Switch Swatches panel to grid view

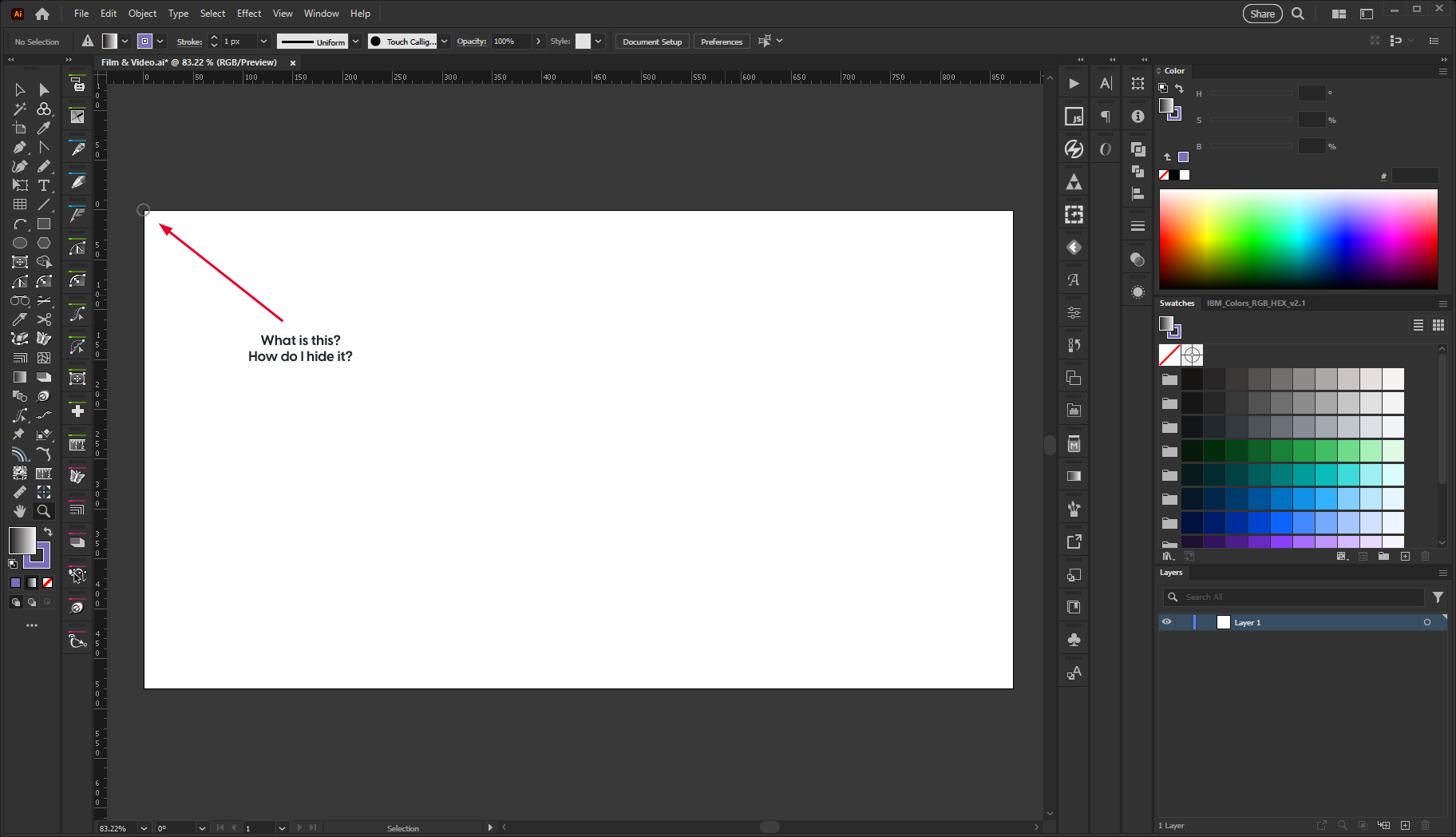pyautogui.click(x=1438, y=325)
